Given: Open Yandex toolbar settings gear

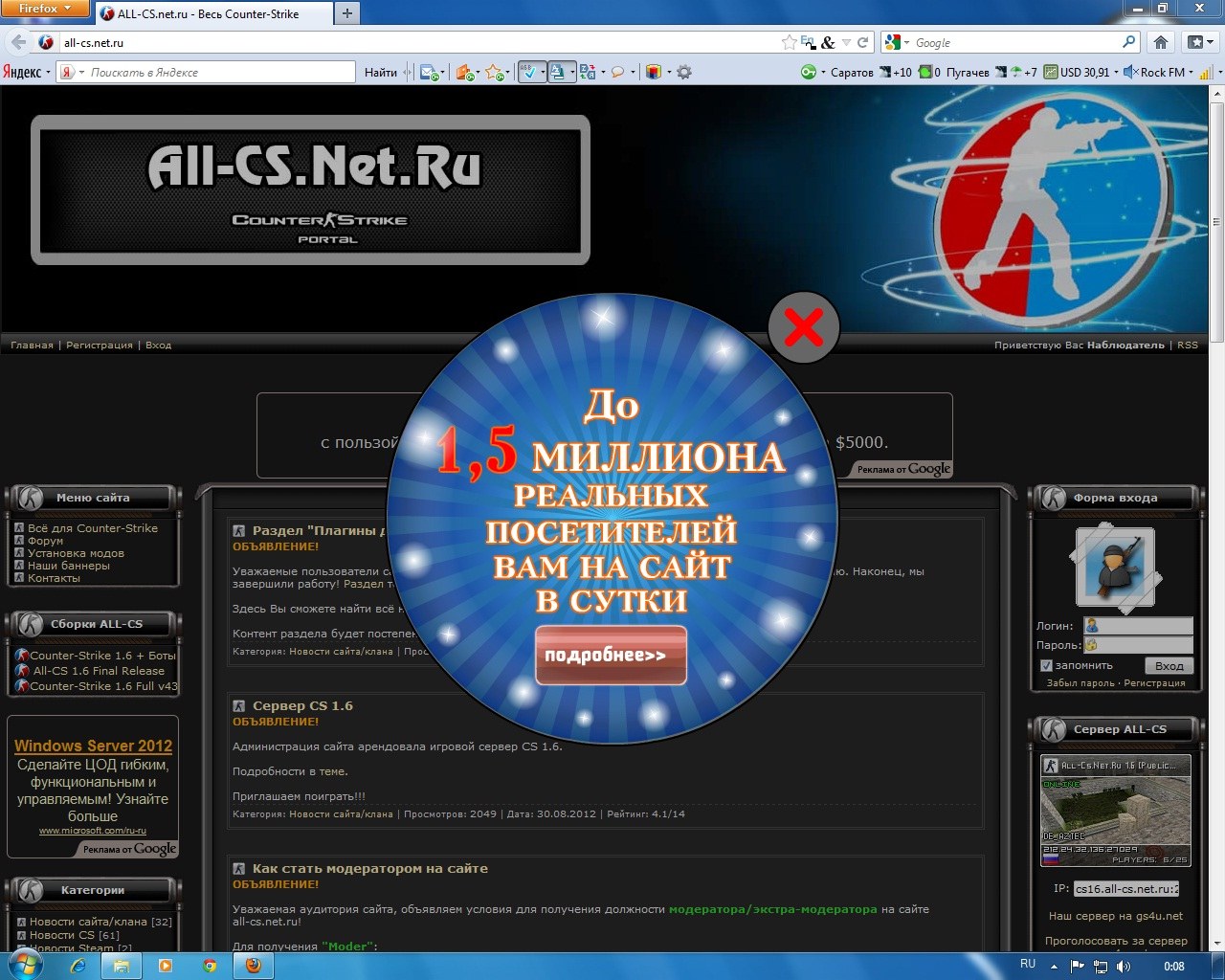Looking at the screenshot, I should [684, 72].
